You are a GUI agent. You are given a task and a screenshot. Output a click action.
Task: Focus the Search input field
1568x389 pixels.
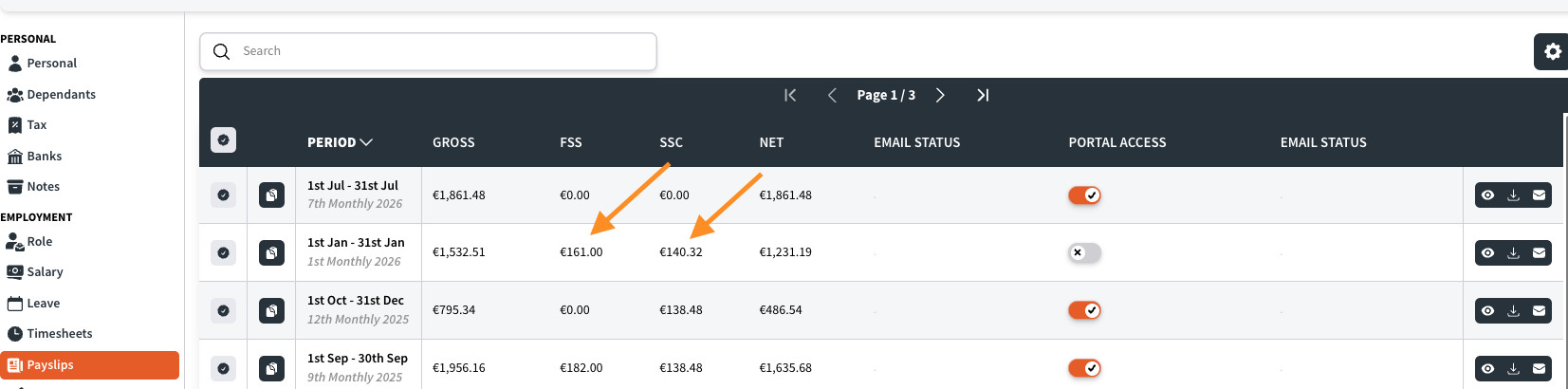tap(428, 51)
